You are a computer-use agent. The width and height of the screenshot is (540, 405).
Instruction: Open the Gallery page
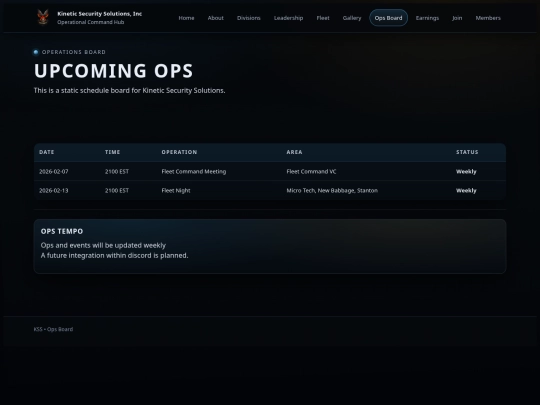(x=352, y=18)
